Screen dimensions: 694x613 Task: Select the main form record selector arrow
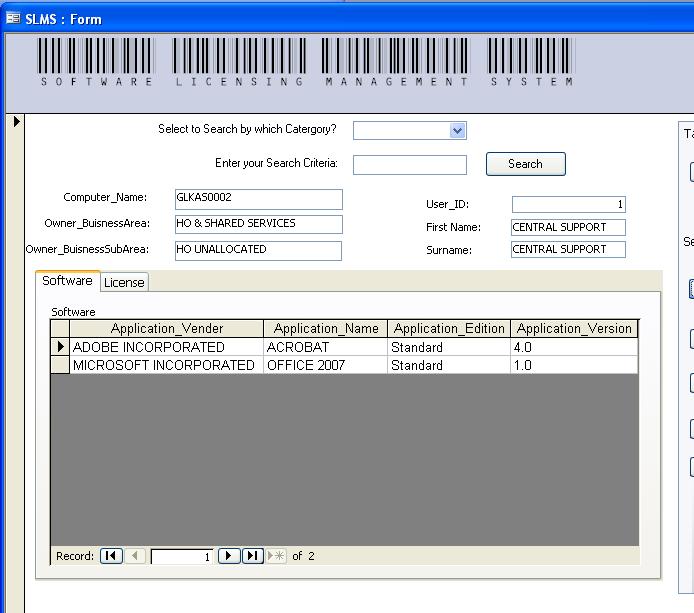(x=16, y=121)
